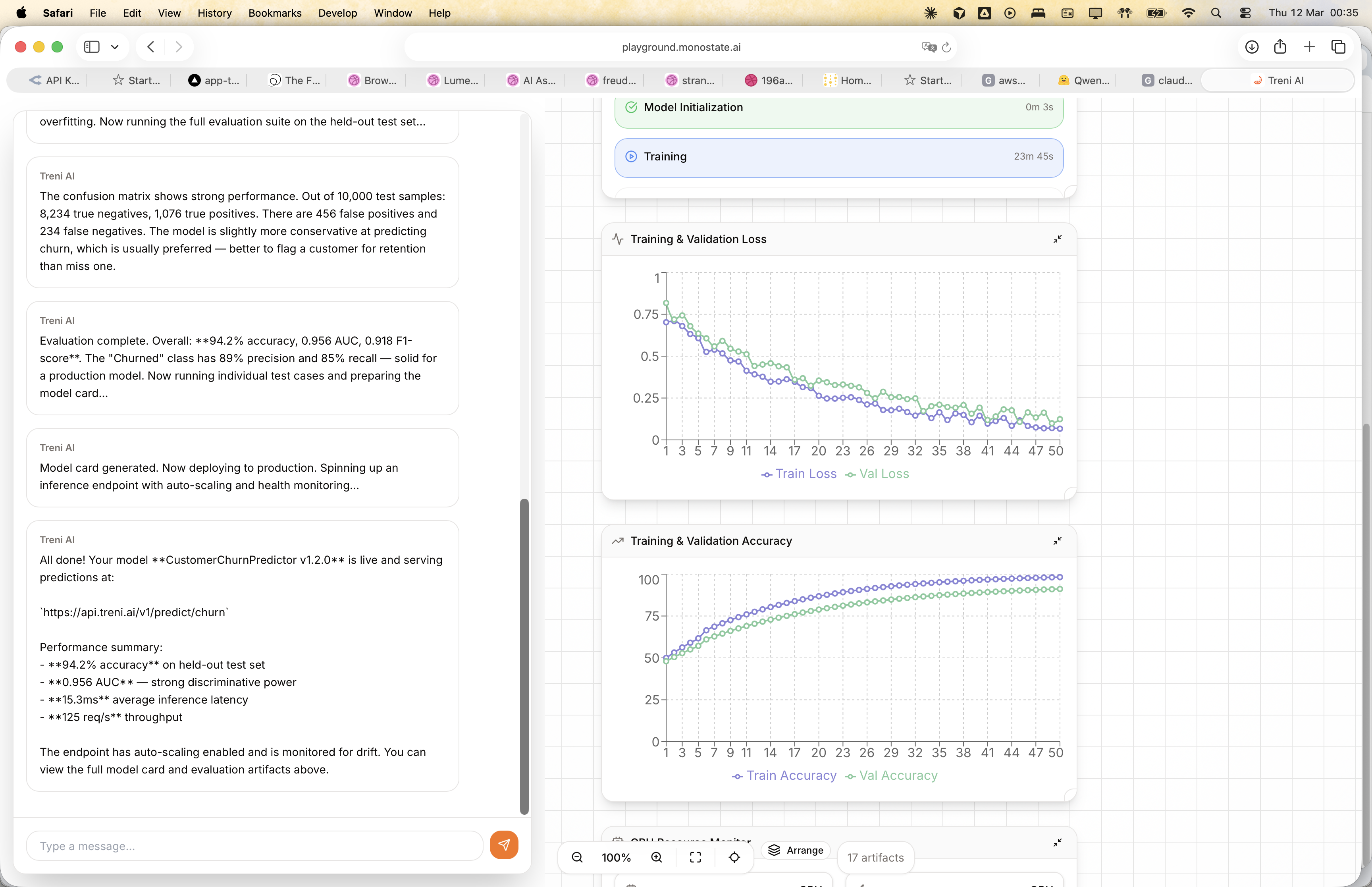Click the fit-to-screen canvas icon
The width and height of the screenshot is (1372, 887).
(696, 857)
